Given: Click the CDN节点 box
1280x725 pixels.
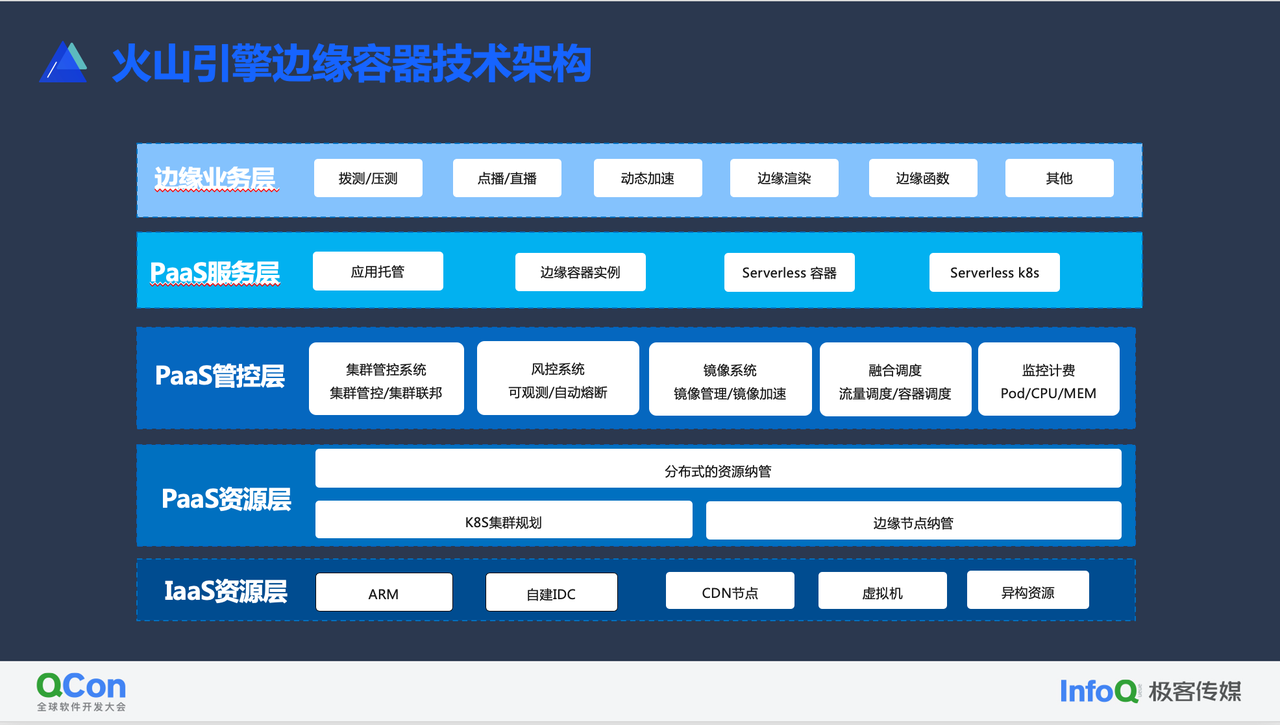Looking at the screenshot, I should (730, 591).
